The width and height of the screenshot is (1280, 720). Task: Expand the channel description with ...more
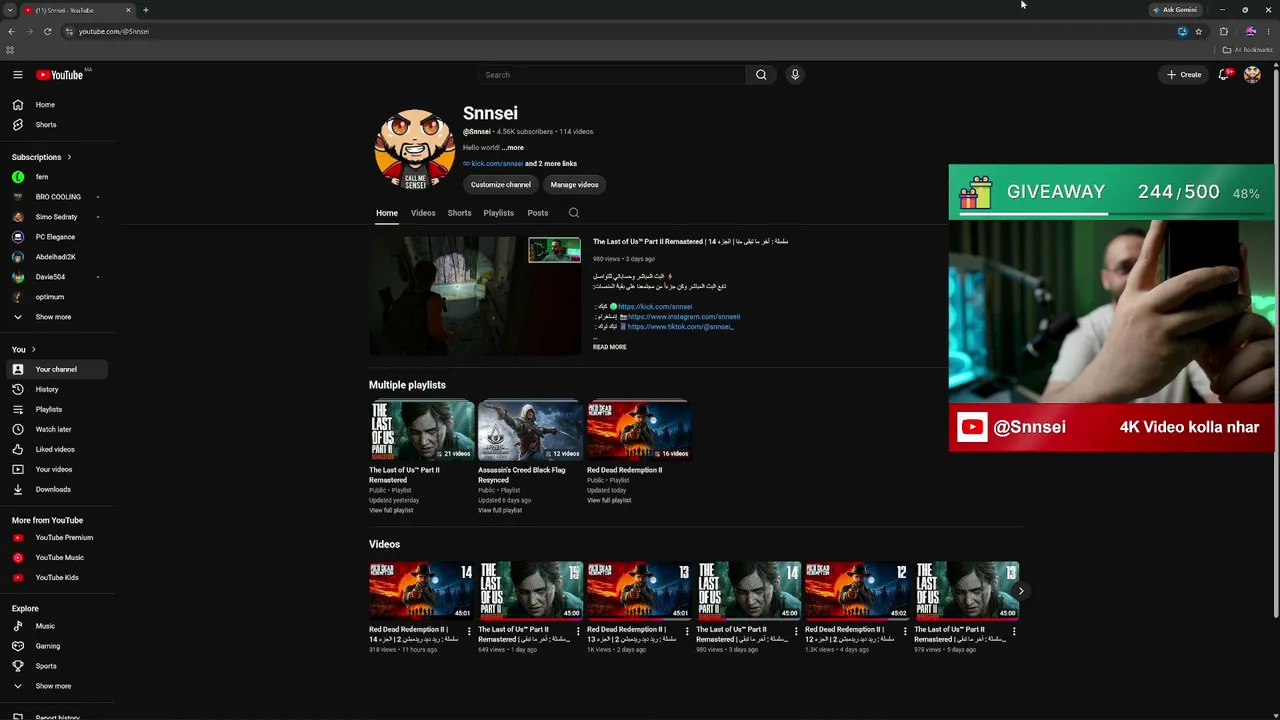coord(513,148)
